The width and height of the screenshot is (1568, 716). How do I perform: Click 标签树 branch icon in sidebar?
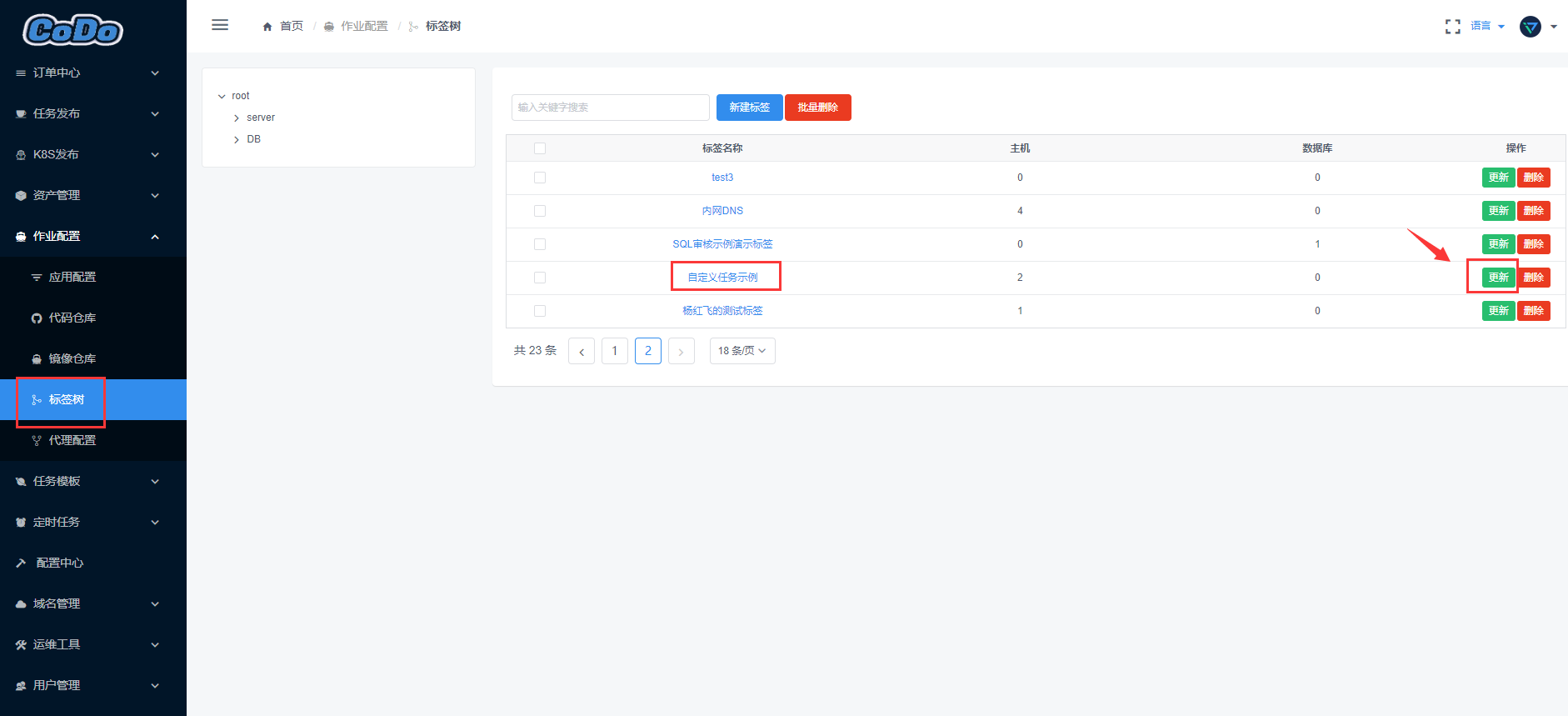point(37,400)
